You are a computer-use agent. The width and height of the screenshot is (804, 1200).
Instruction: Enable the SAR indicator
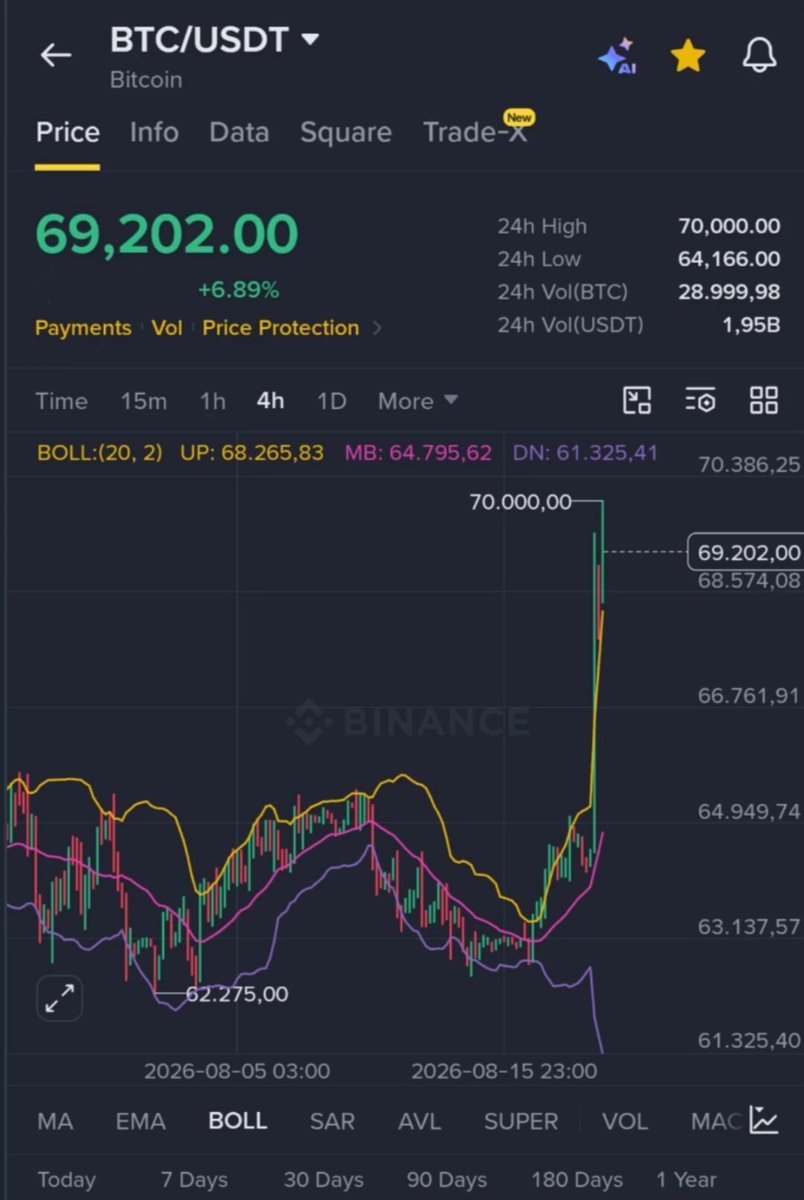pos(332,1121)
